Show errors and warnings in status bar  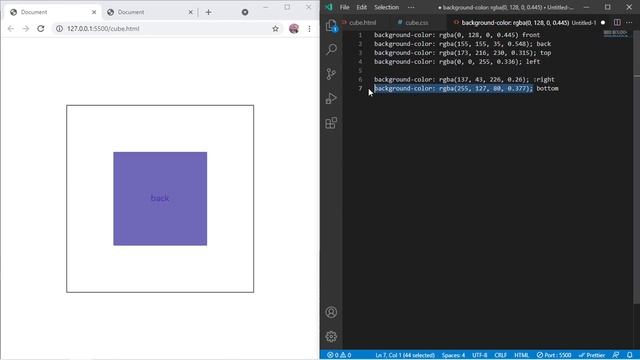(339, 355)
